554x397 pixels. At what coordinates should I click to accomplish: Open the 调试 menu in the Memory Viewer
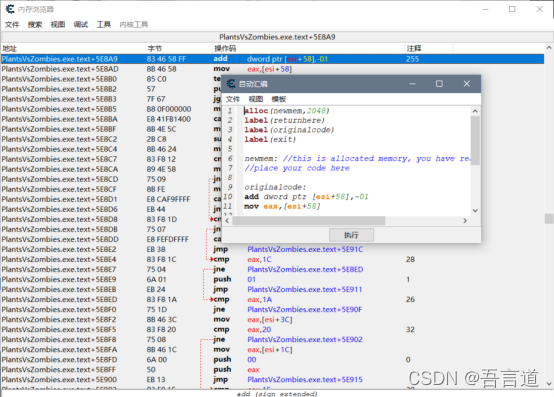tap(81, 24)
